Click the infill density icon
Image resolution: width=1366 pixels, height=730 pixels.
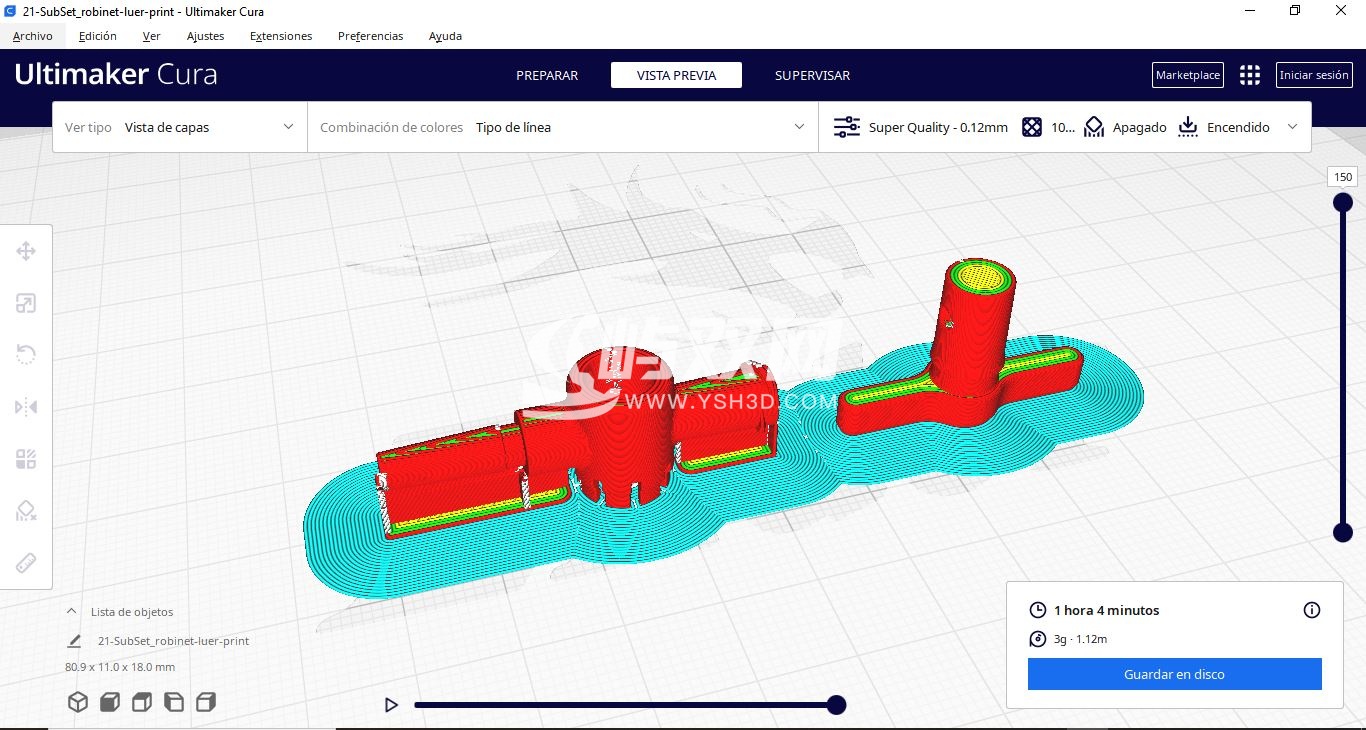pyautogui.click(x=1032, y=127)
